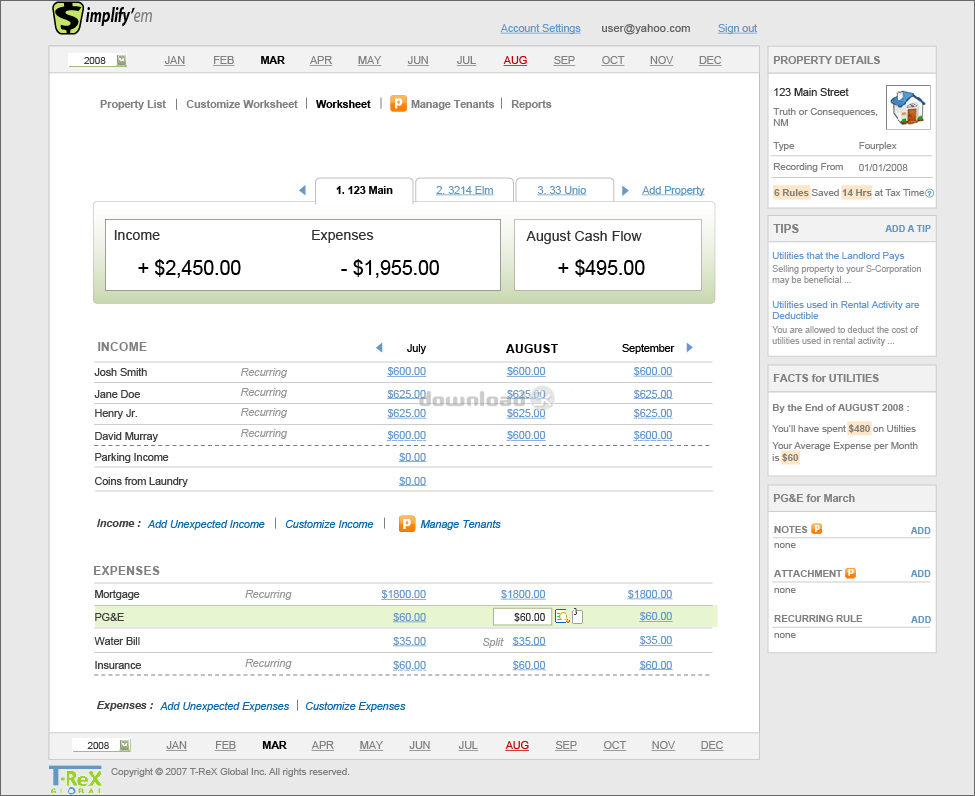
Task: Click PG&E attach document icon
Action: (x=578, y=616)
